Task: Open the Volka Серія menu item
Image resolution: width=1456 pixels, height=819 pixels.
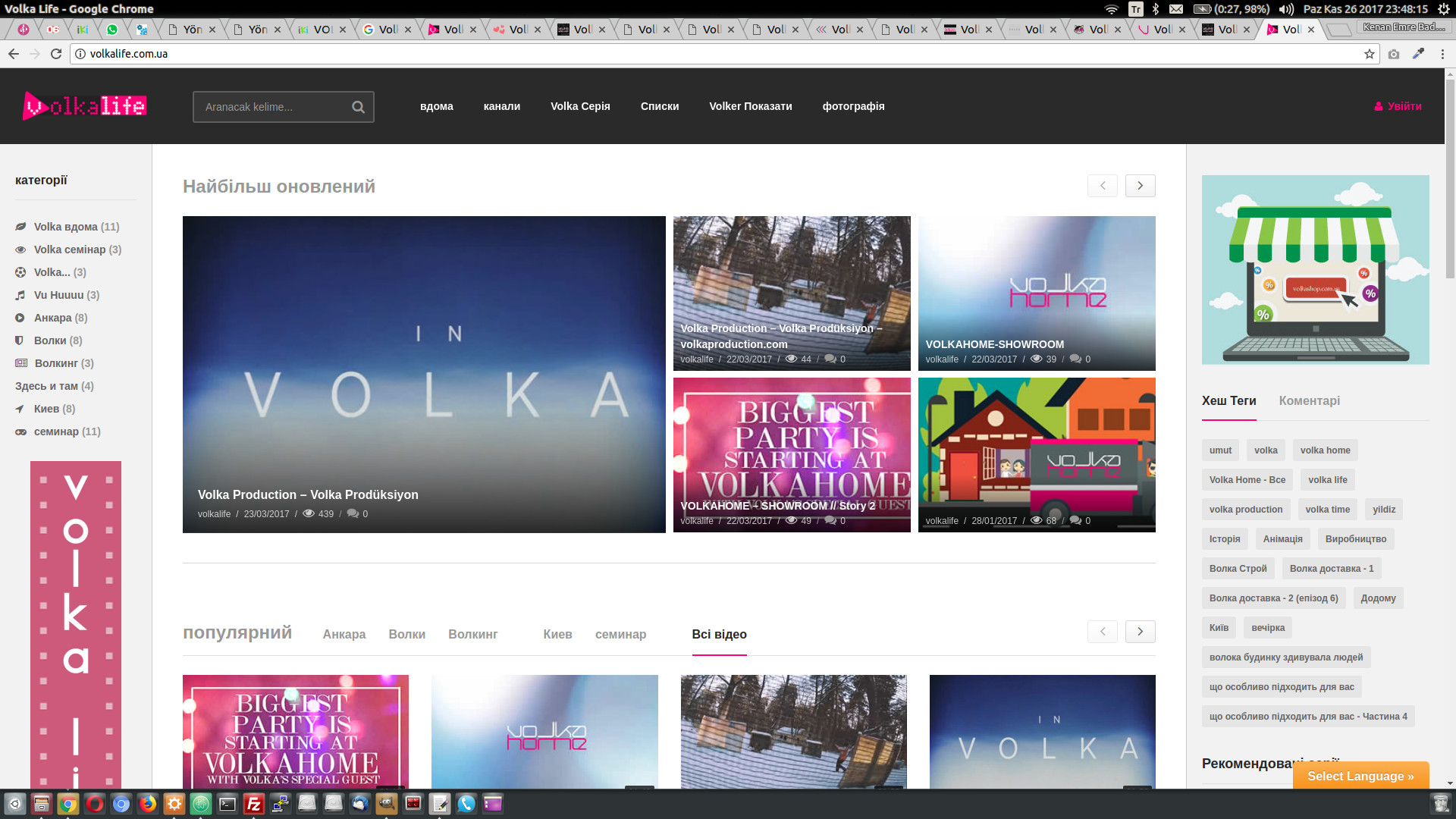Action: pyautogui.click(x=580, y=106)
